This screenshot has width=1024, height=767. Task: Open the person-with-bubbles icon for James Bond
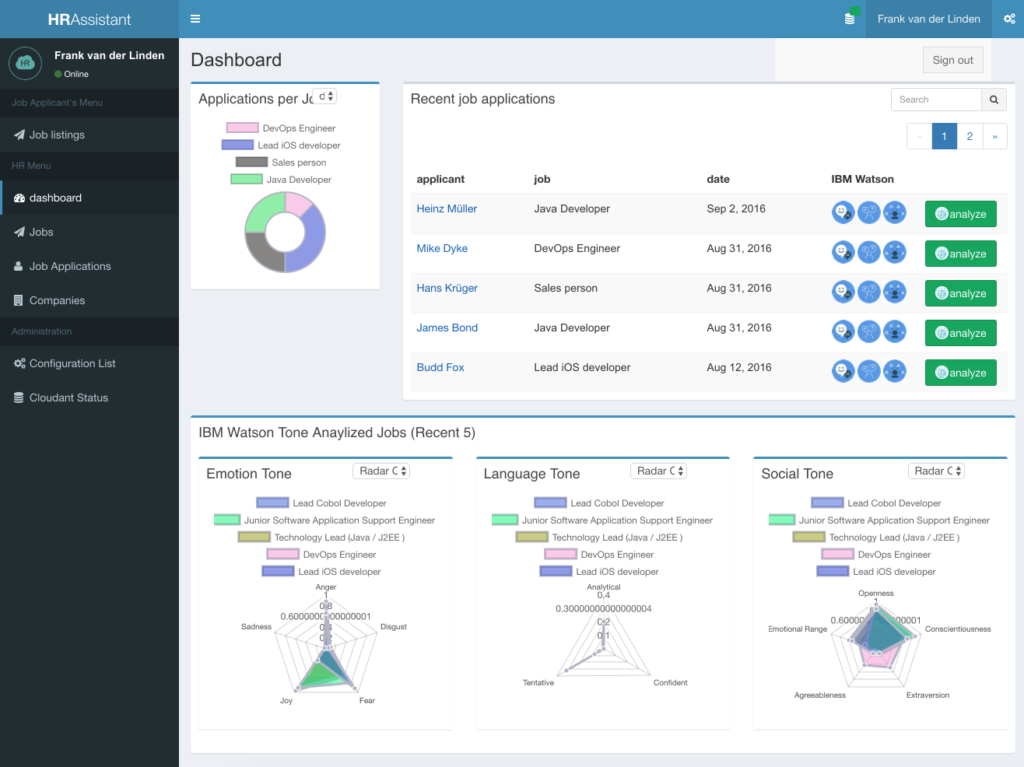pyautogui.click(x=869, y=332)
